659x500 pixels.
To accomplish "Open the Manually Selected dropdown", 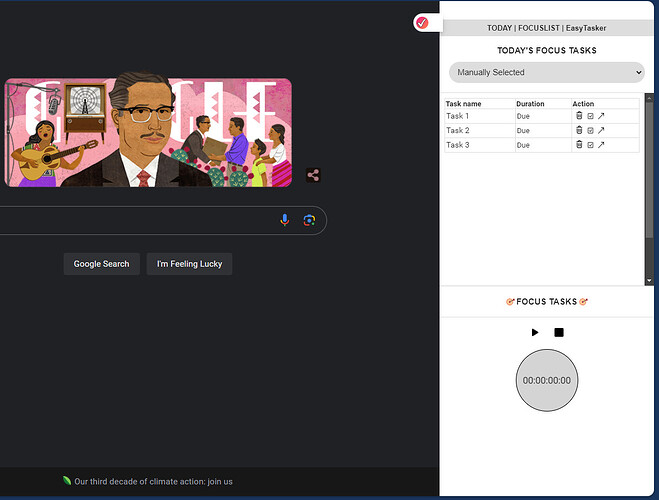I will pyautogui.click(x=547, y=72).
